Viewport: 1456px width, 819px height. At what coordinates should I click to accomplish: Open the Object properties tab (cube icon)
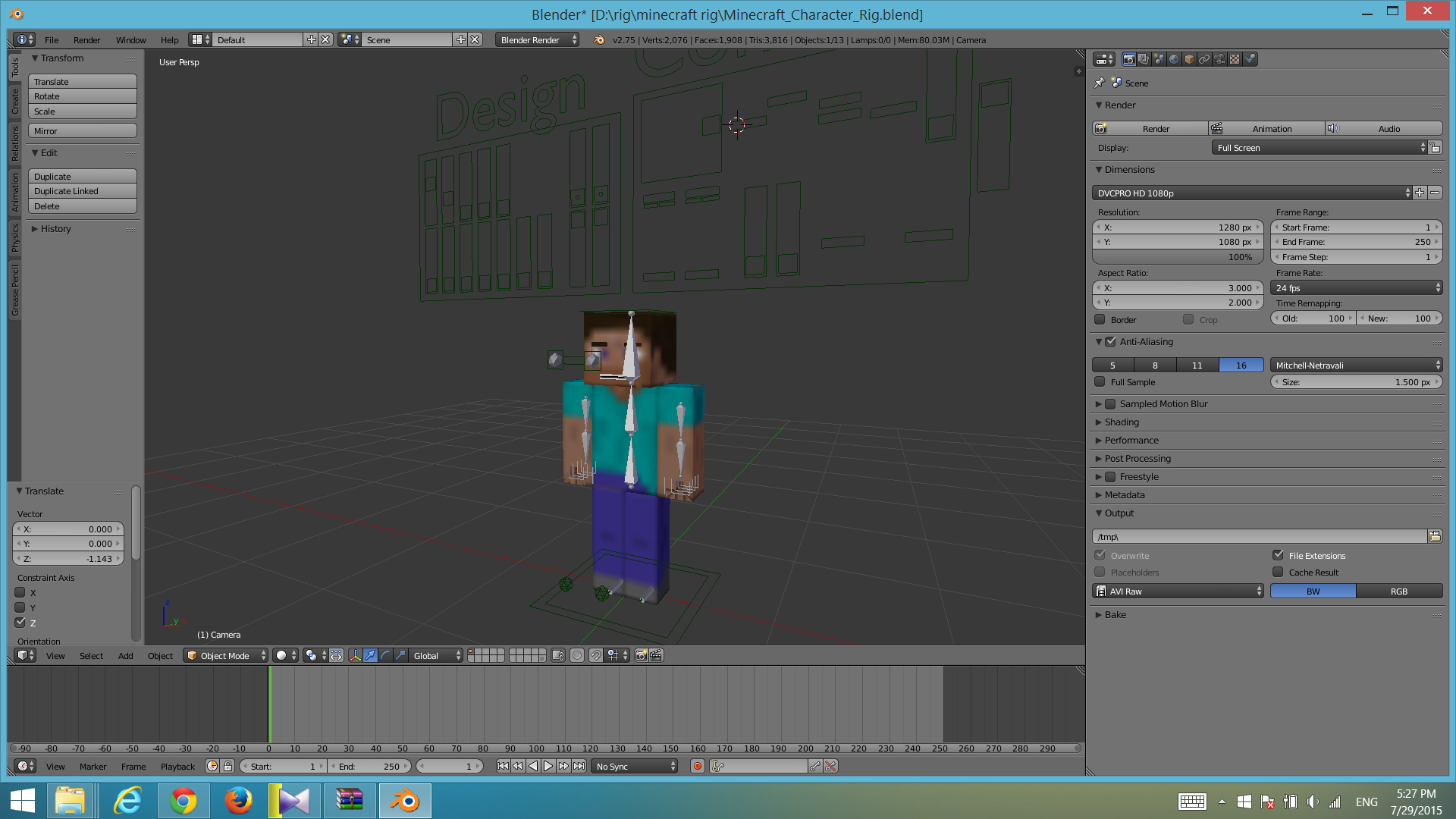(1189, 59)
